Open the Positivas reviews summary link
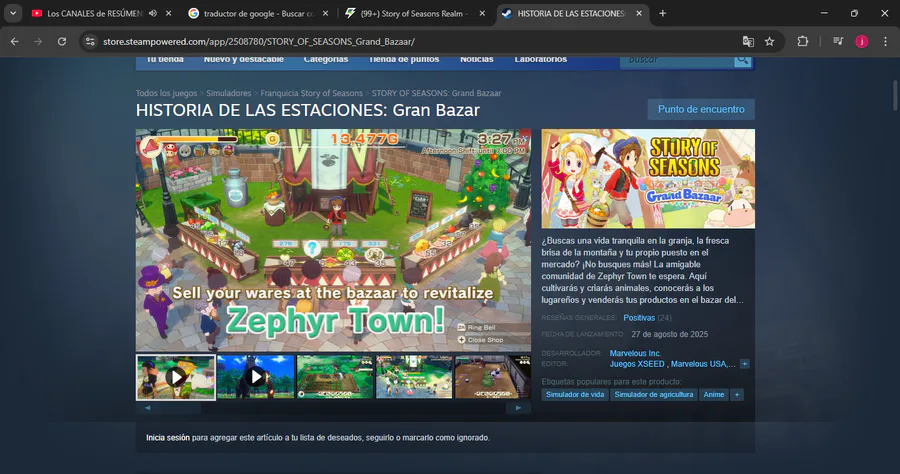This screenshot has width=900, height=474. click(639, 317)
